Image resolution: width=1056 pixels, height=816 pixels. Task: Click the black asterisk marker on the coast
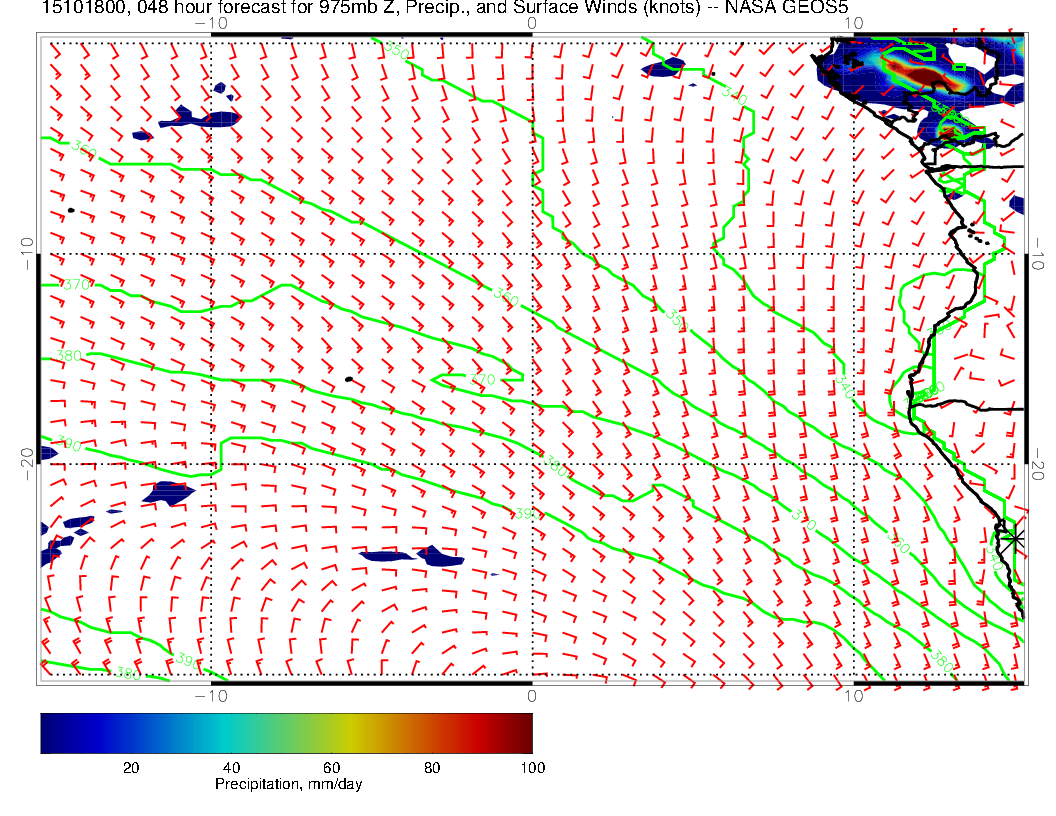tap(1014, 538)
